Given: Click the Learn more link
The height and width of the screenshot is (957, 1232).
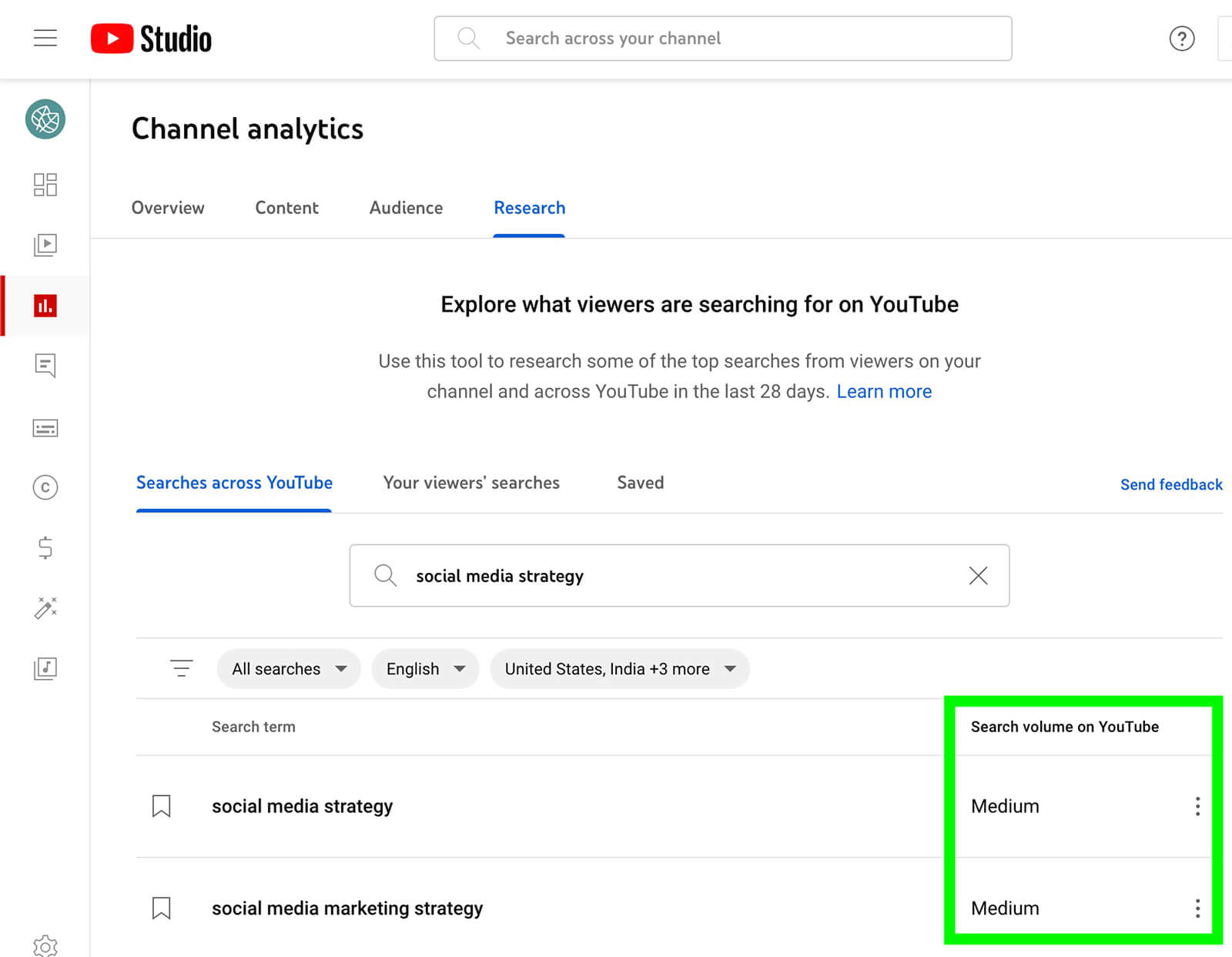Looking at the screenshot, I should pos(884,392).
